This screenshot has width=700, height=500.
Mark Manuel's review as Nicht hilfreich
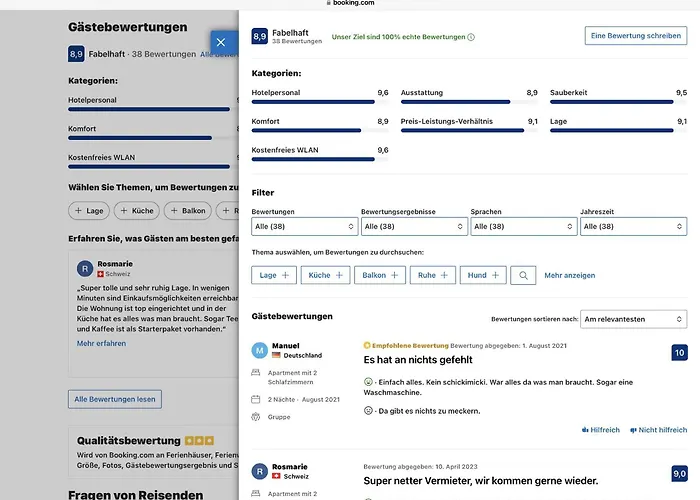point(658,430)
